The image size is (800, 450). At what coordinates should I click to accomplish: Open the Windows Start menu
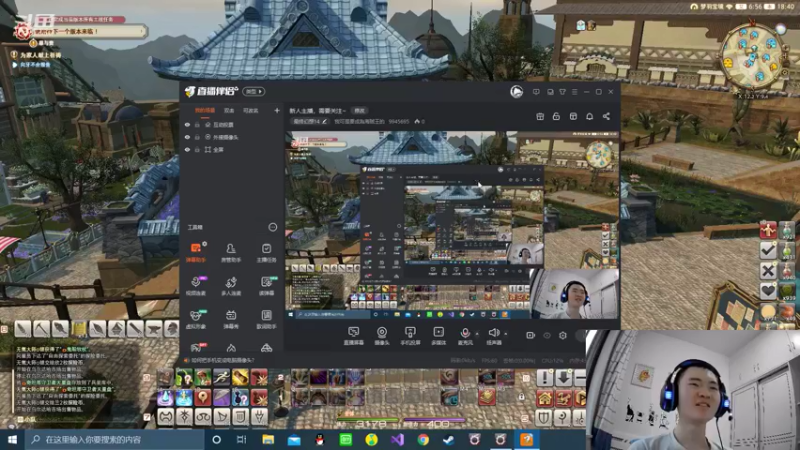[x=12, y=439]
